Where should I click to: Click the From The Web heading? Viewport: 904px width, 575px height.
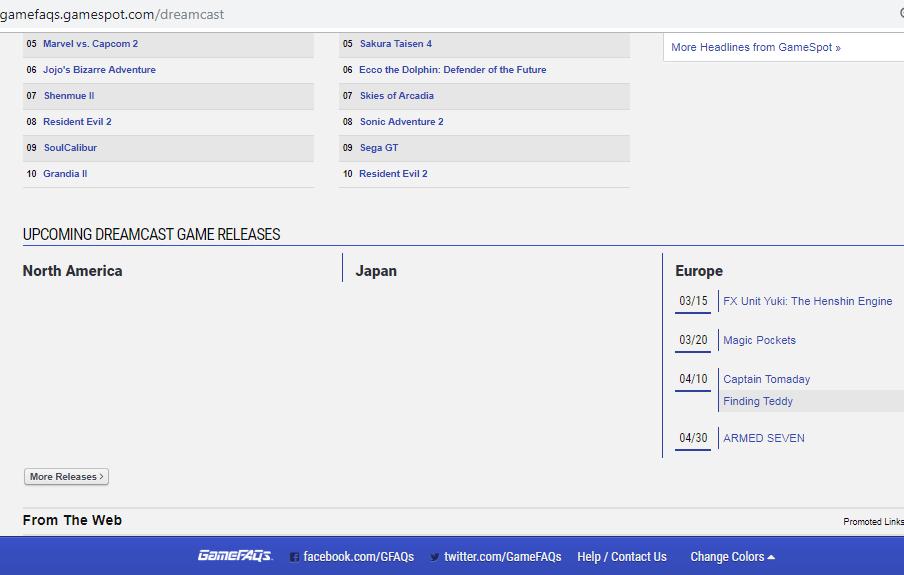click(72, 520)
